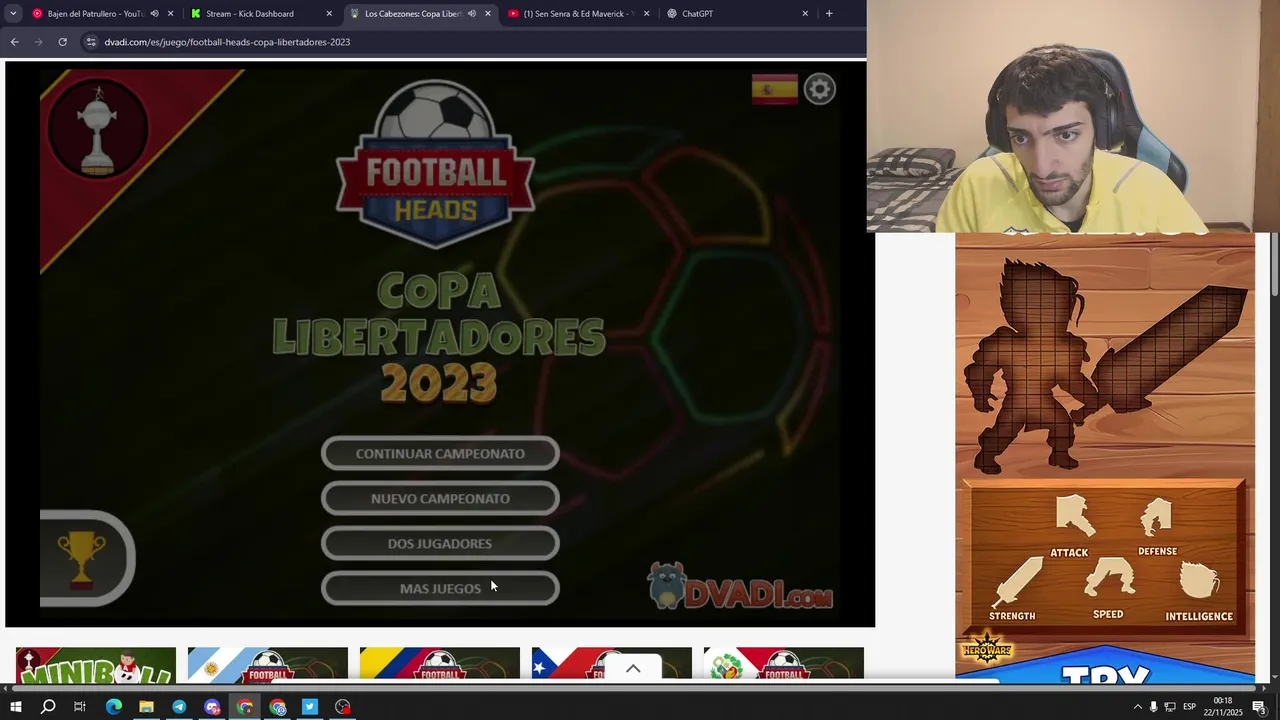Screen dimensions: 1280x720
Task: Reload the current page
Action: pyautogui.click(x=62, y=42)
